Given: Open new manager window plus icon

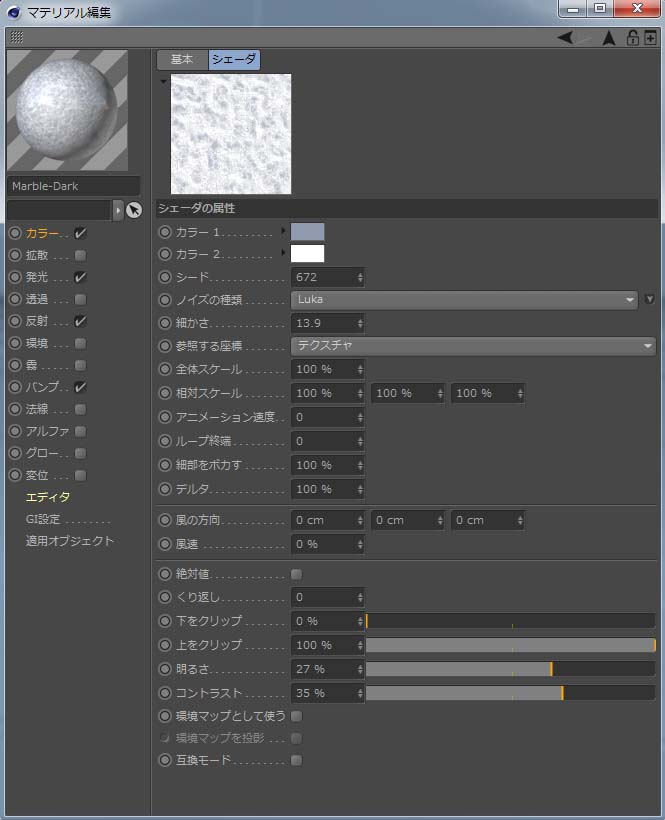Looking at the screenshot, I should tap(650, 38).
